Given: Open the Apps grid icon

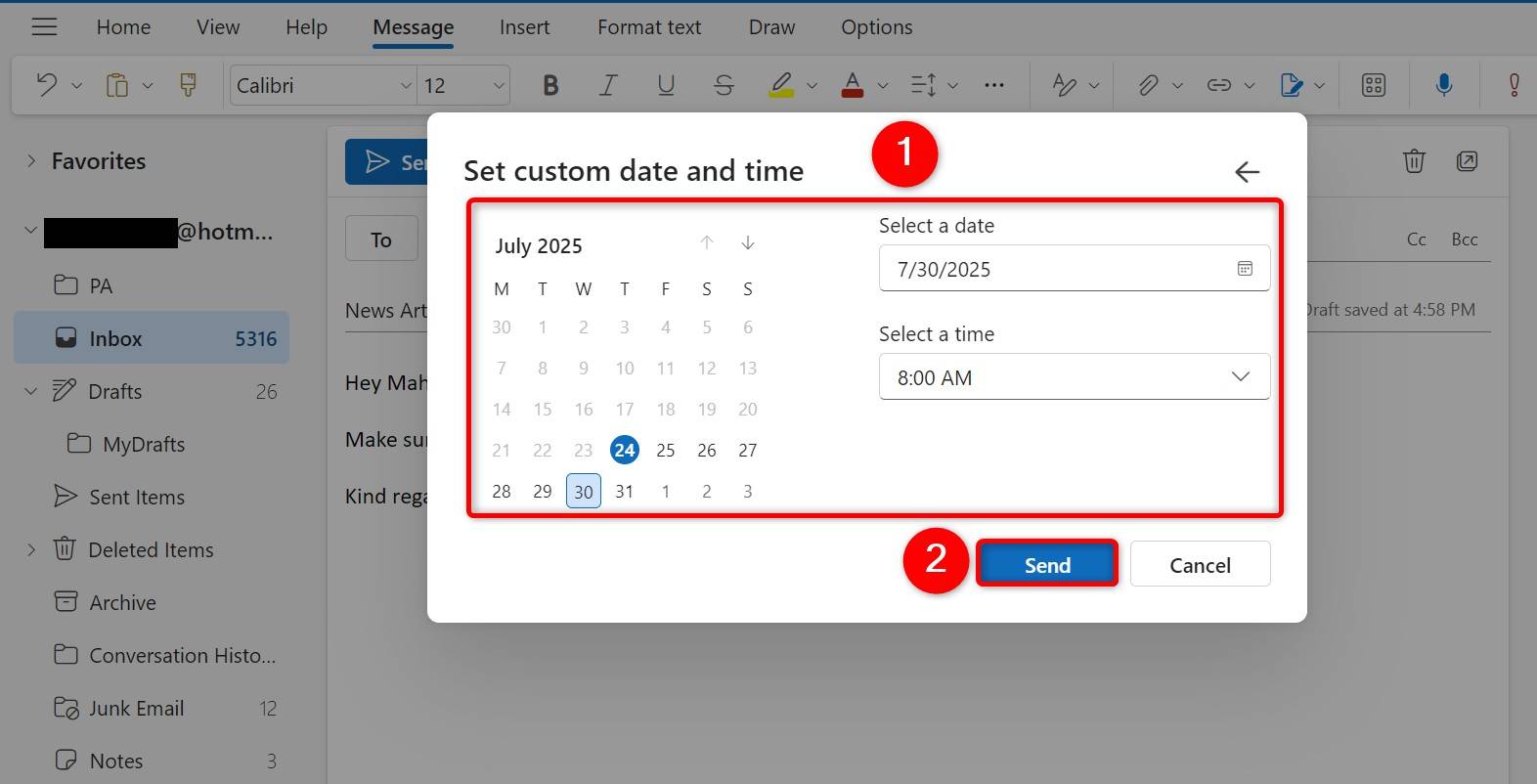Looking at the screenshot, I should tap(1374, 85).
